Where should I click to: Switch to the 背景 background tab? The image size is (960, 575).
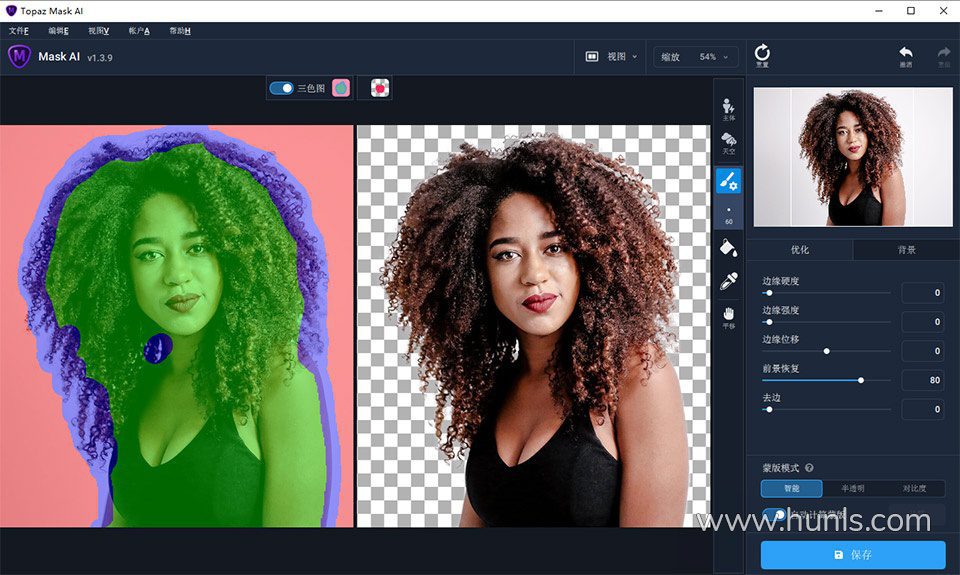tap(905, 250)
